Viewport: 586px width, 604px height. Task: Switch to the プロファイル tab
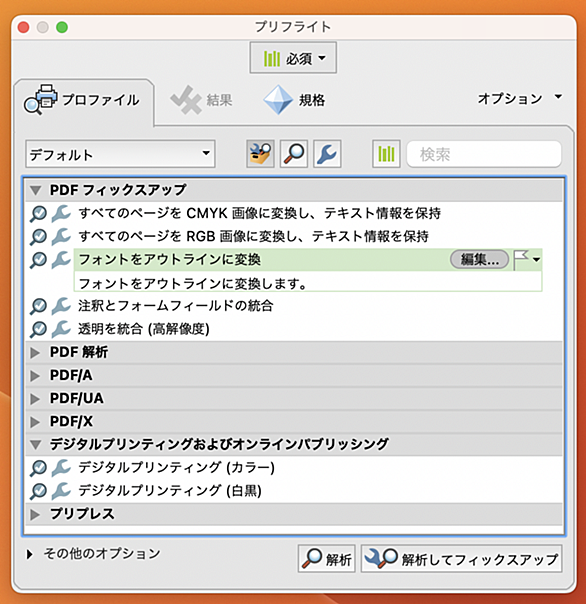(83, 100)
